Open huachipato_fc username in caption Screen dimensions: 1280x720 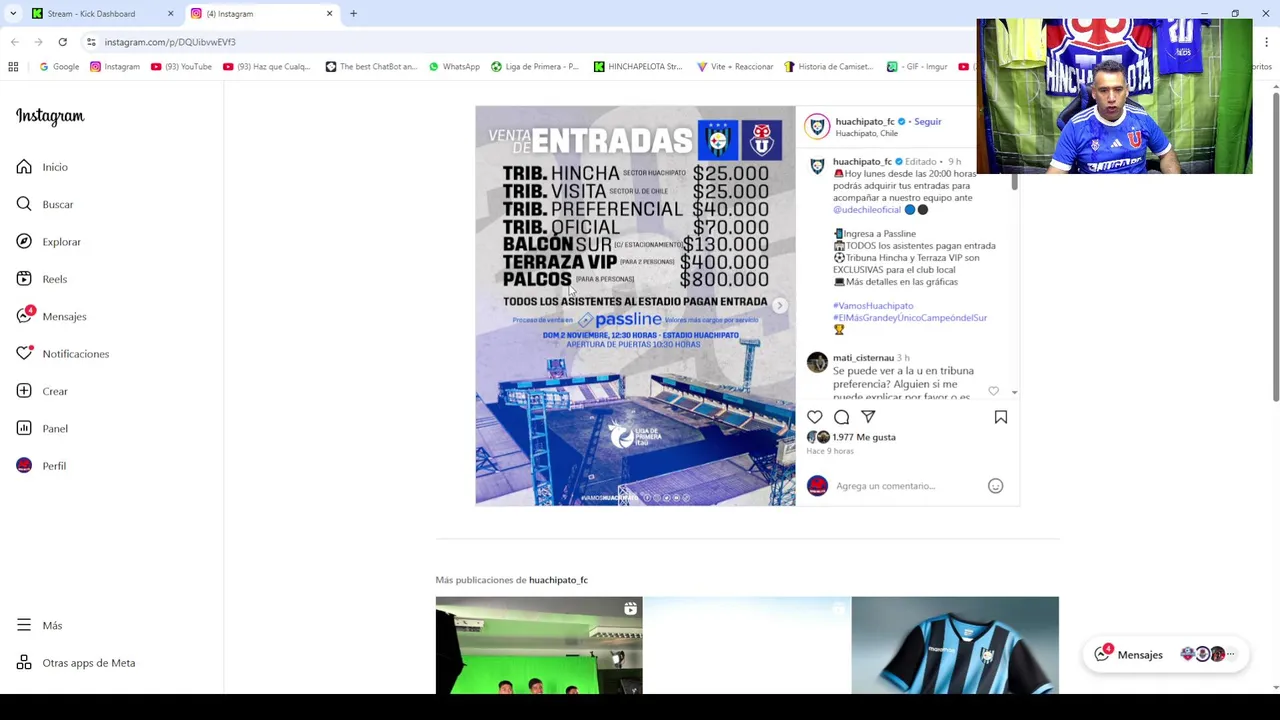[x=862, y=162]
